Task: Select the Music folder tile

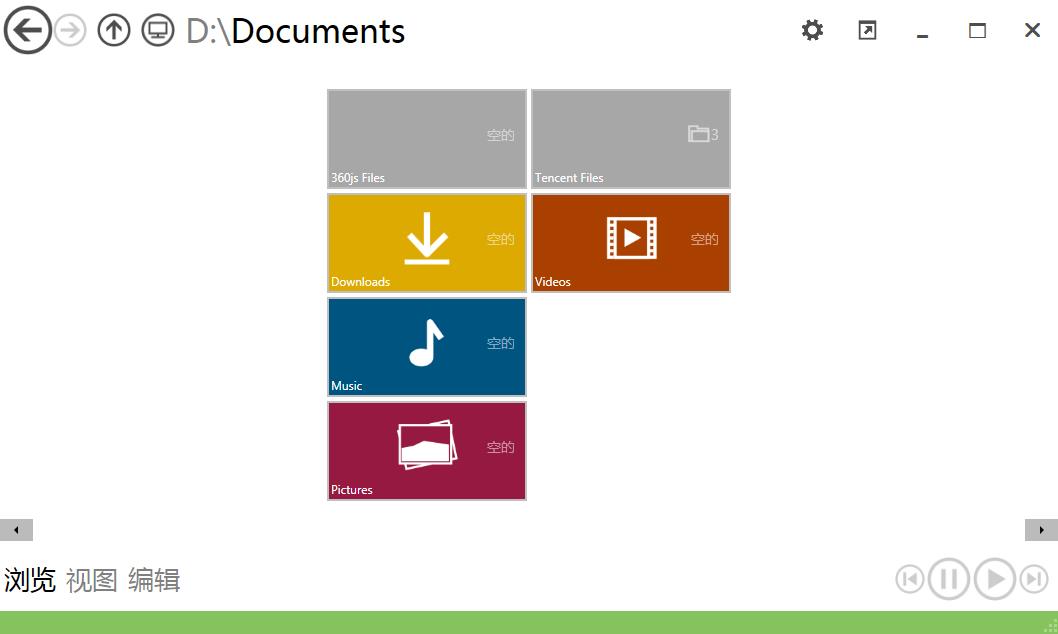Action: pyautogui.click(x=427, y=347)
